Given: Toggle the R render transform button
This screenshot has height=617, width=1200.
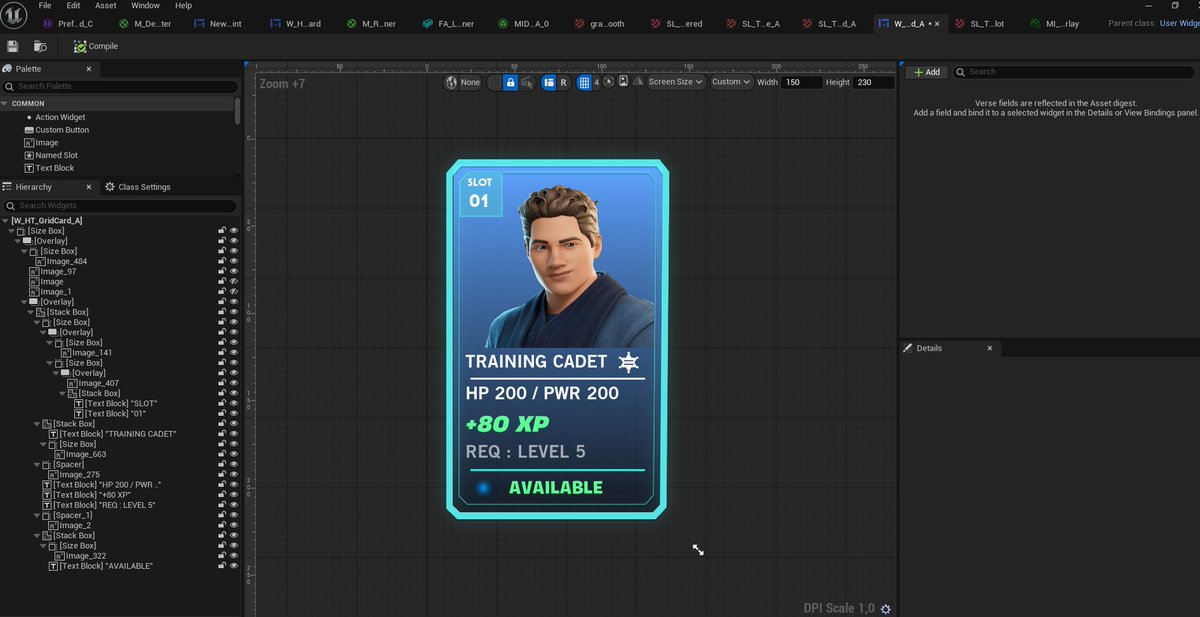Looking at the screenshot, I should [563, 82].
